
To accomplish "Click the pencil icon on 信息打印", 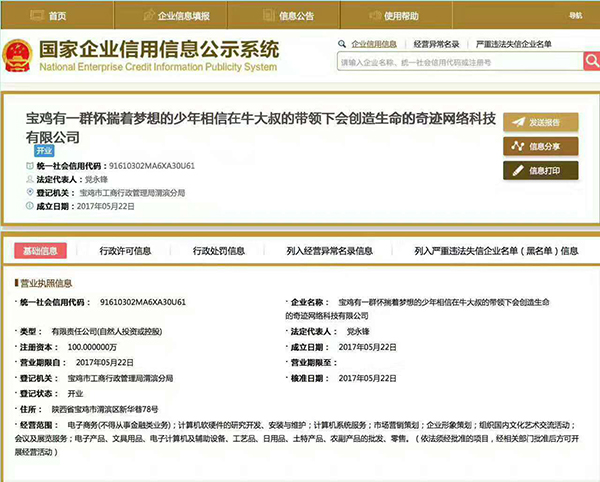I will [x=518, y=170].
